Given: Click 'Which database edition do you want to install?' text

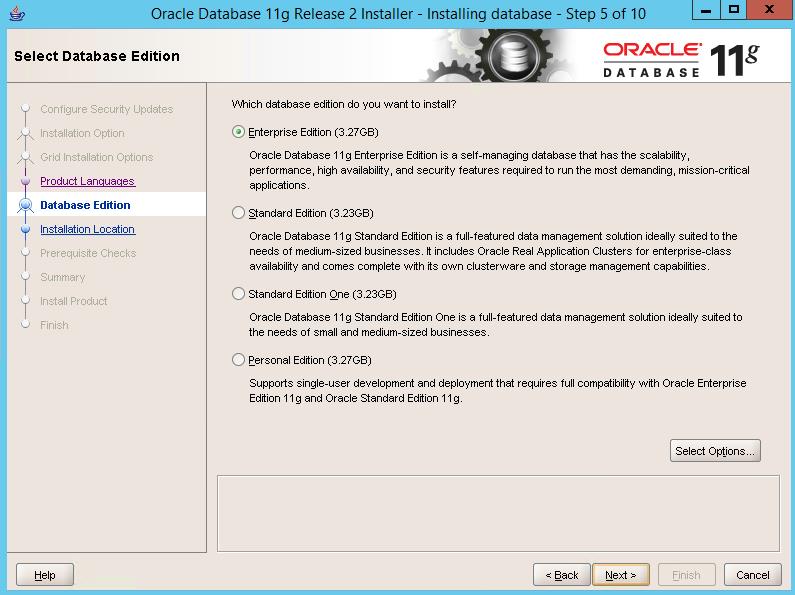Looking at the screenshot, I should (344, 104).
